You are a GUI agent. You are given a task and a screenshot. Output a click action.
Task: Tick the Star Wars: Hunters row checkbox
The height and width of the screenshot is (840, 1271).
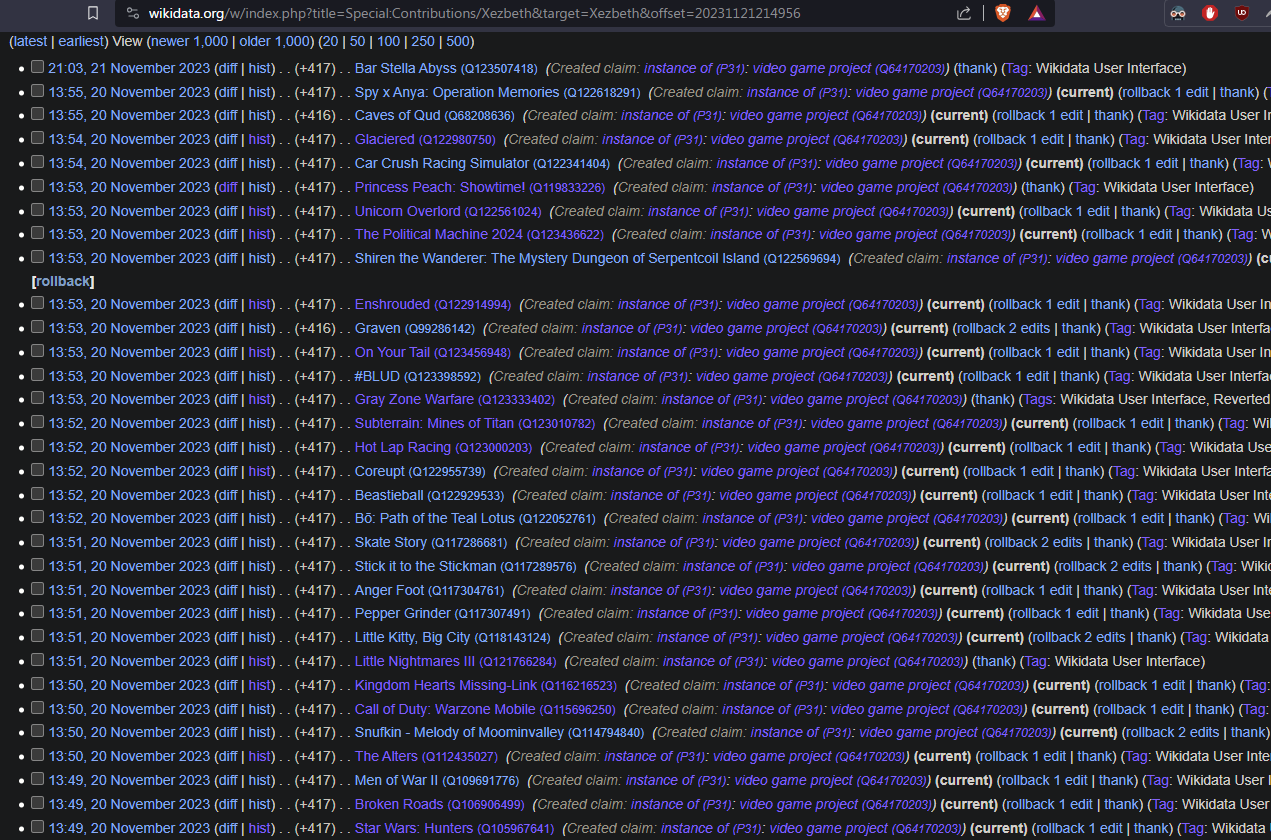[x=37, y=827]
